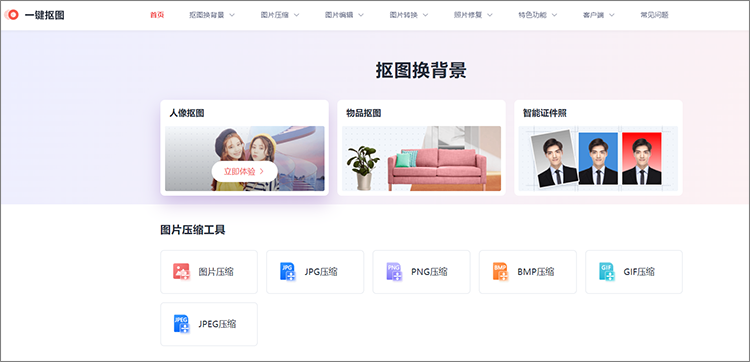Expand the chevron next to 抠图换背景

[232, 15]
